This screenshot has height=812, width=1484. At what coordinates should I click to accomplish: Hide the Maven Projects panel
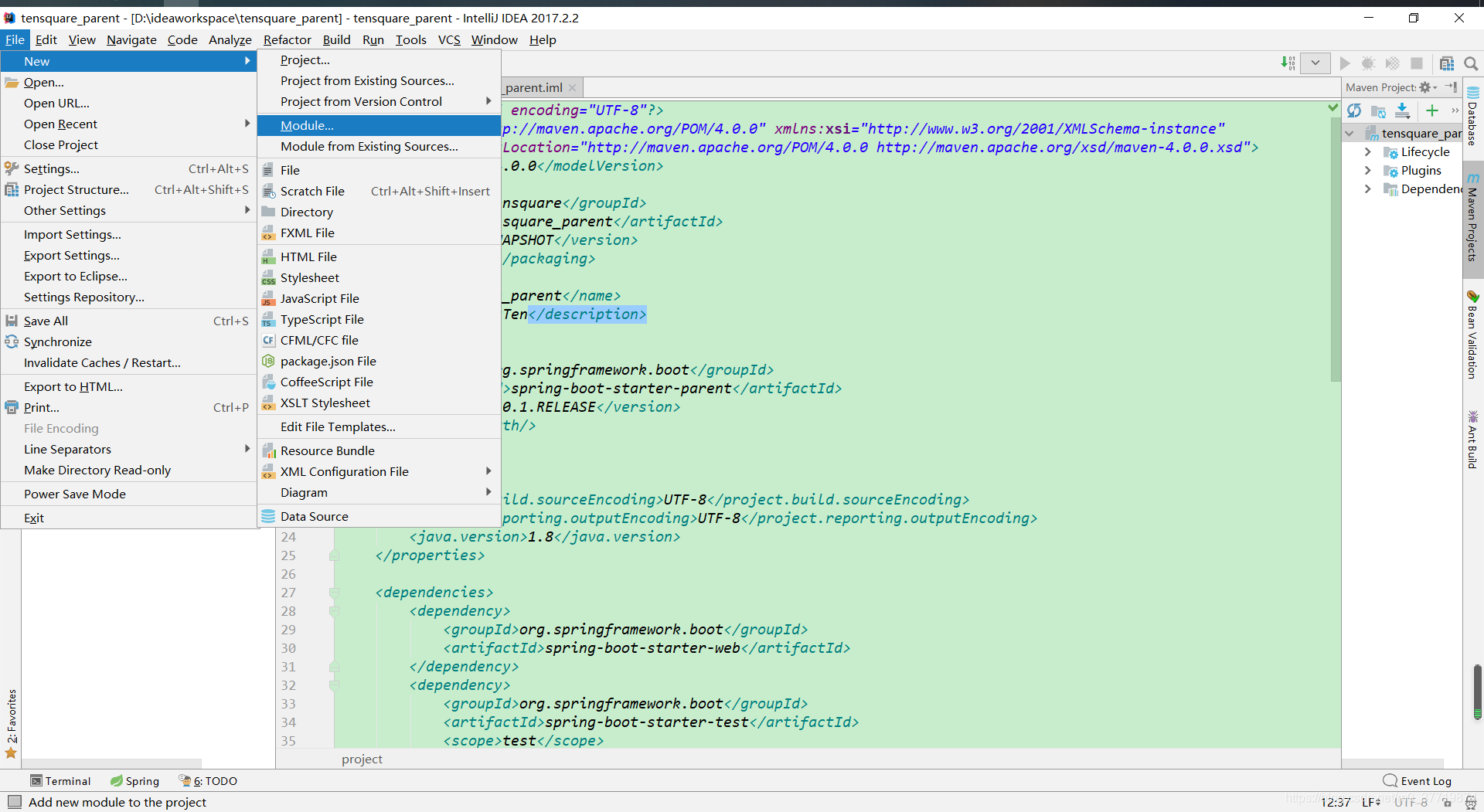(1452, 87)
